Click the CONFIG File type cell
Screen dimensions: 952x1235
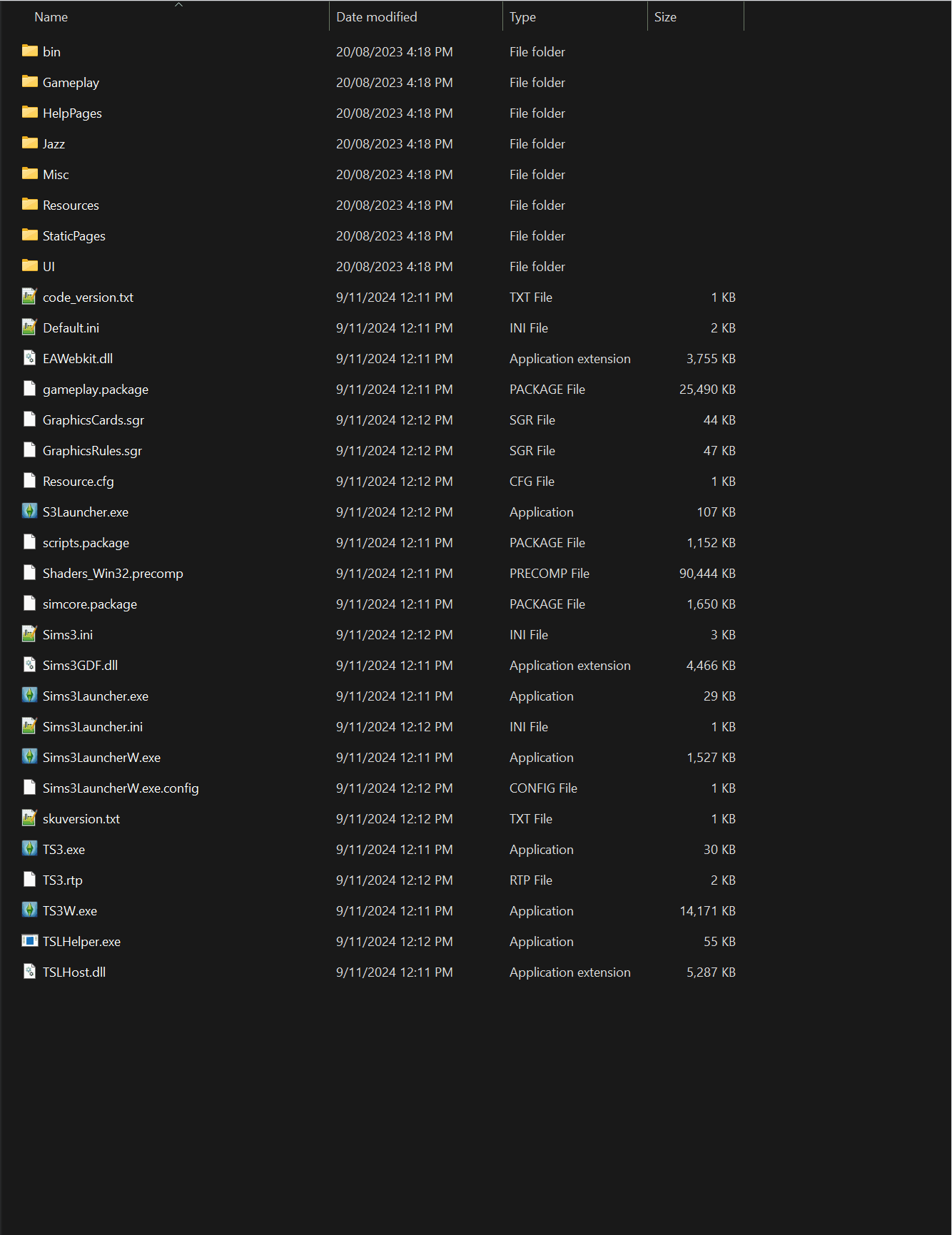(x=543, y=788)
